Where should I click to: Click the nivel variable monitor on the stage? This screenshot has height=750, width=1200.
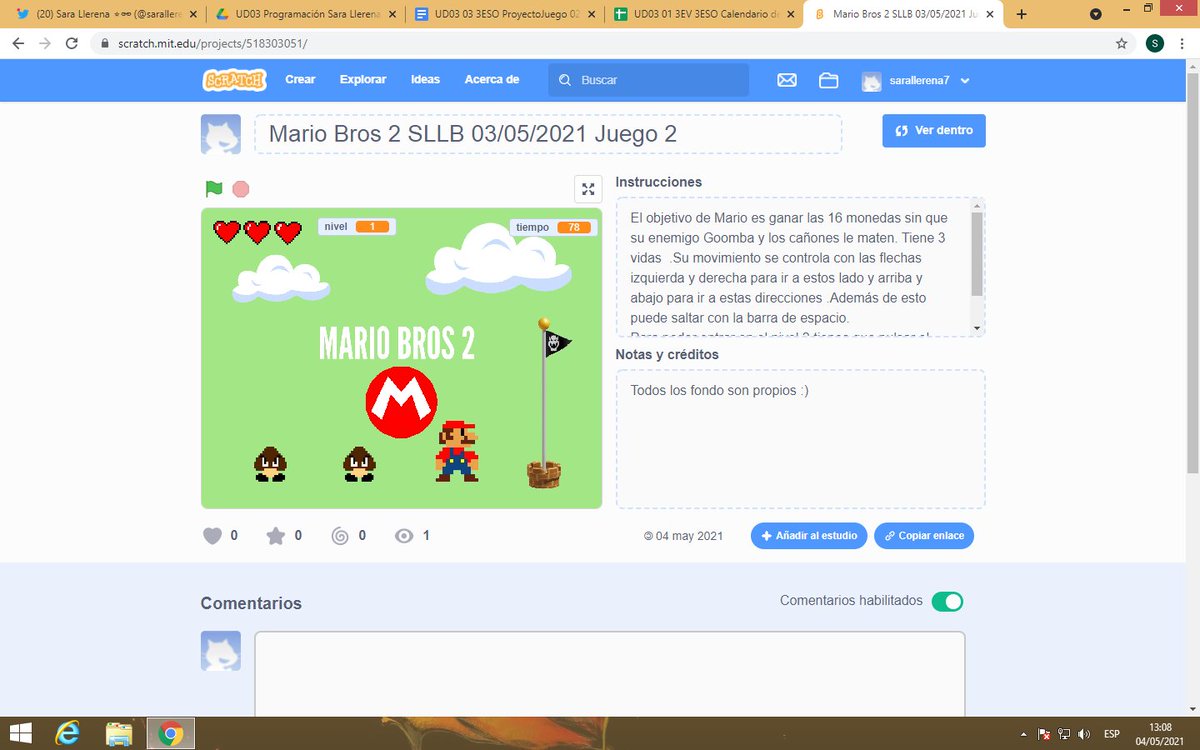click(357, 227)
